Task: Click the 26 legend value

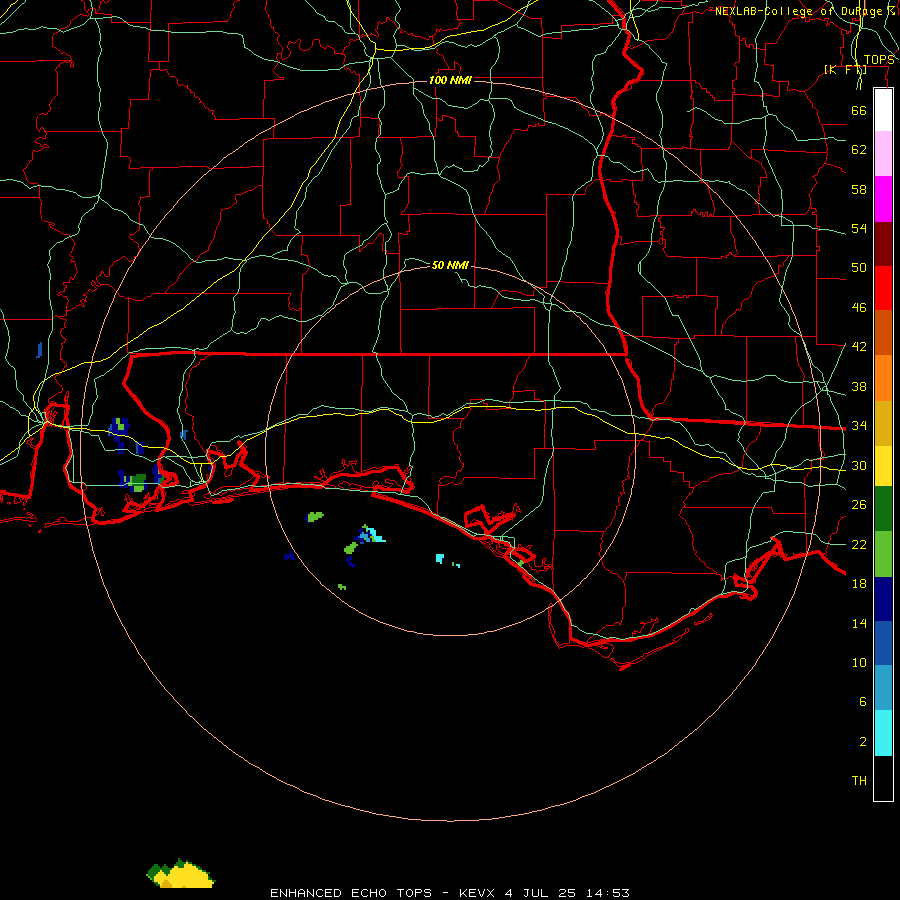Action: 859,505
